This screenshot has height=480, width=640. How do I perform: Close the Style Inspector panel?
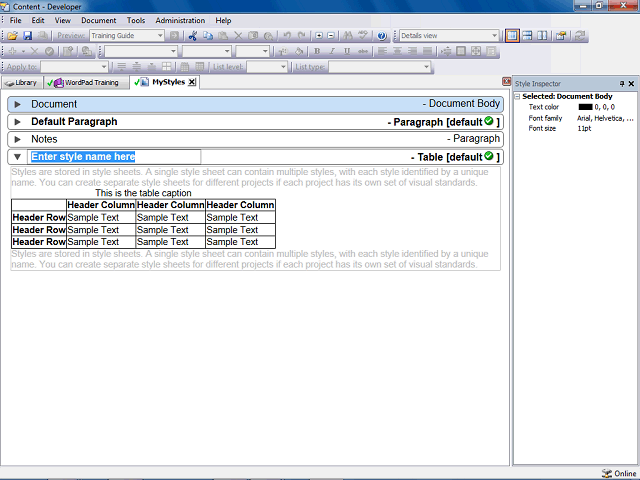tap(631, 84)
